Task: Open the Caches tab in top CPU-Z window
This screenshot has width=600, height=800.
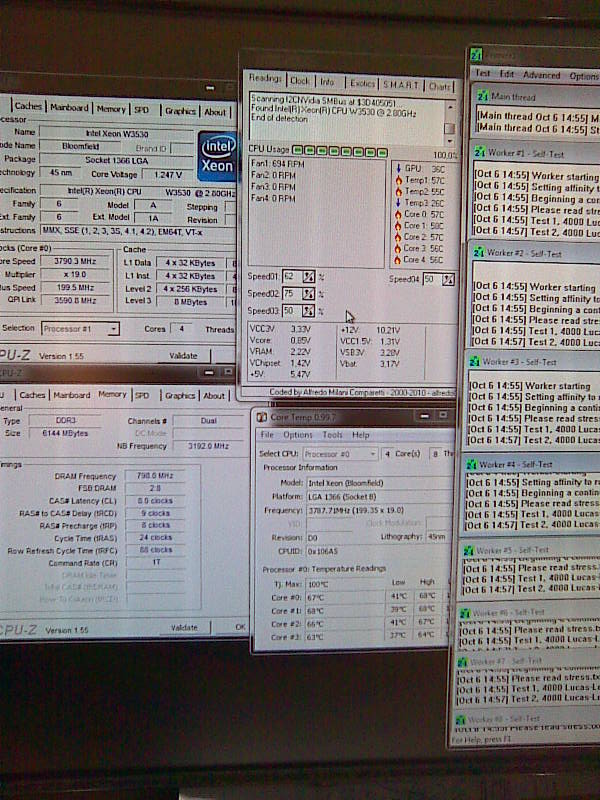Action: [28, 106]
